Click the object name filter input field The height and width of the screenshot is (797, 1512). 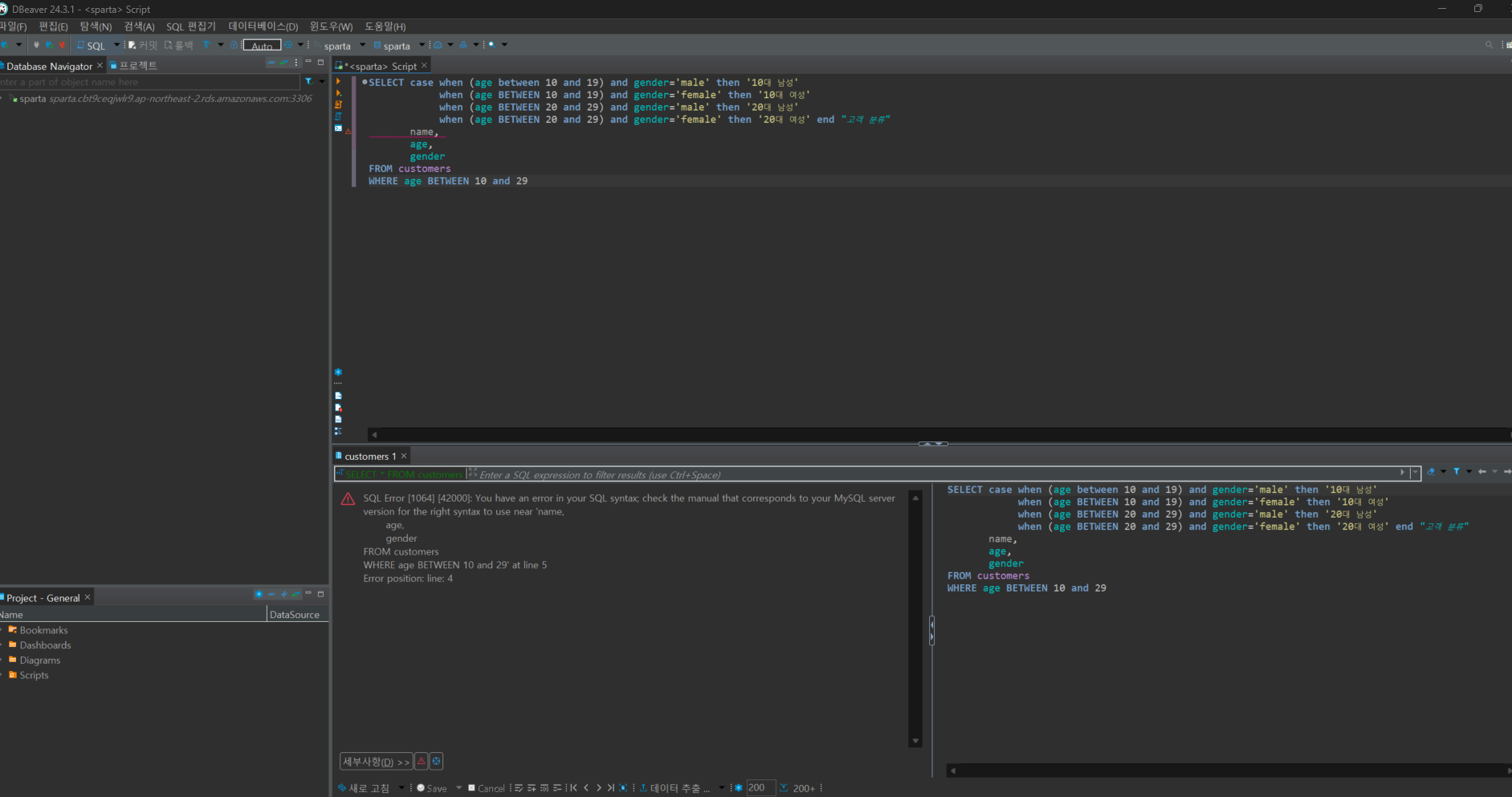click(149, 82)
